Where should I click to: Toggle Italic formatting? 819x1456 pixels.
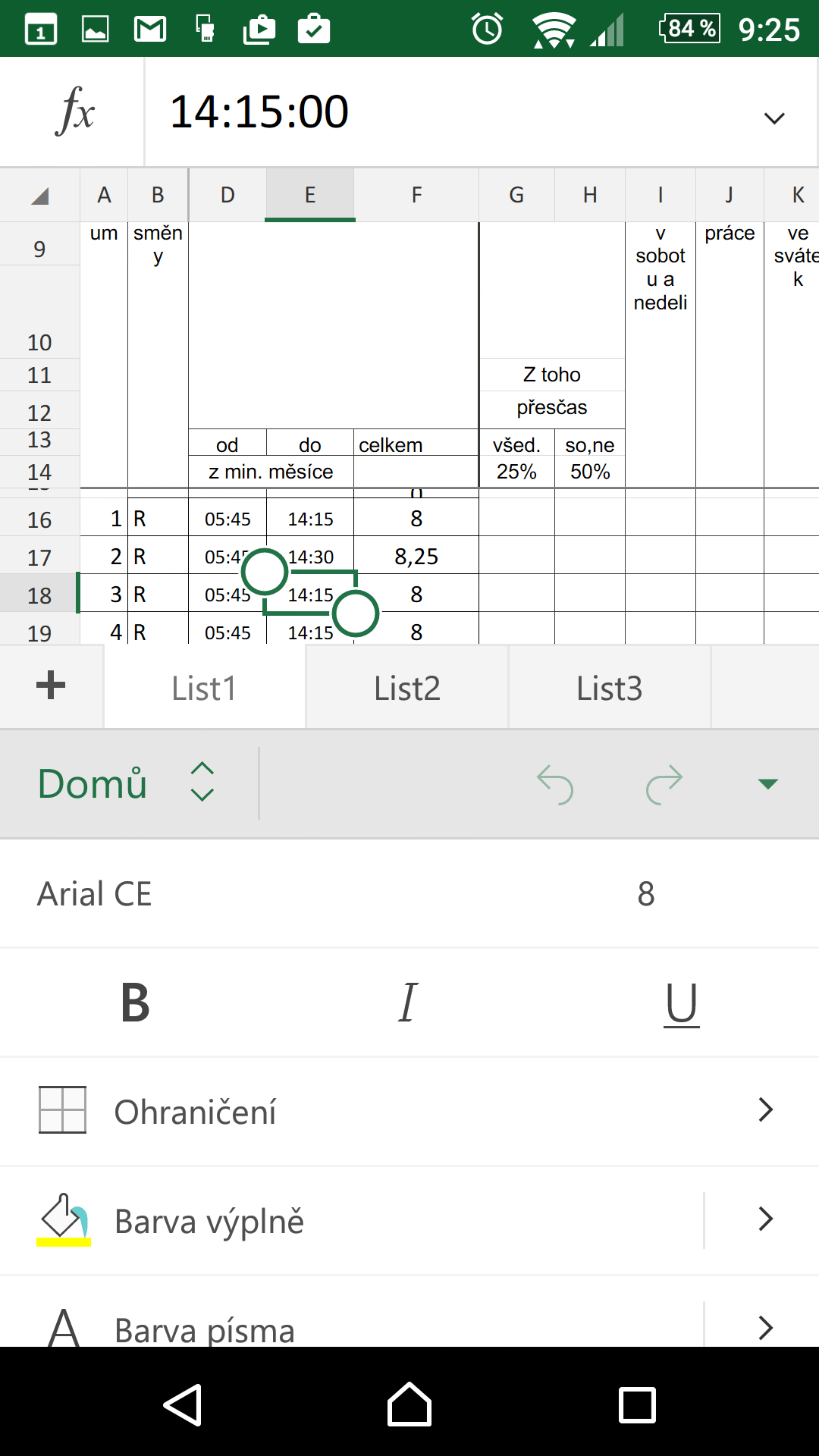[408, 1003]
